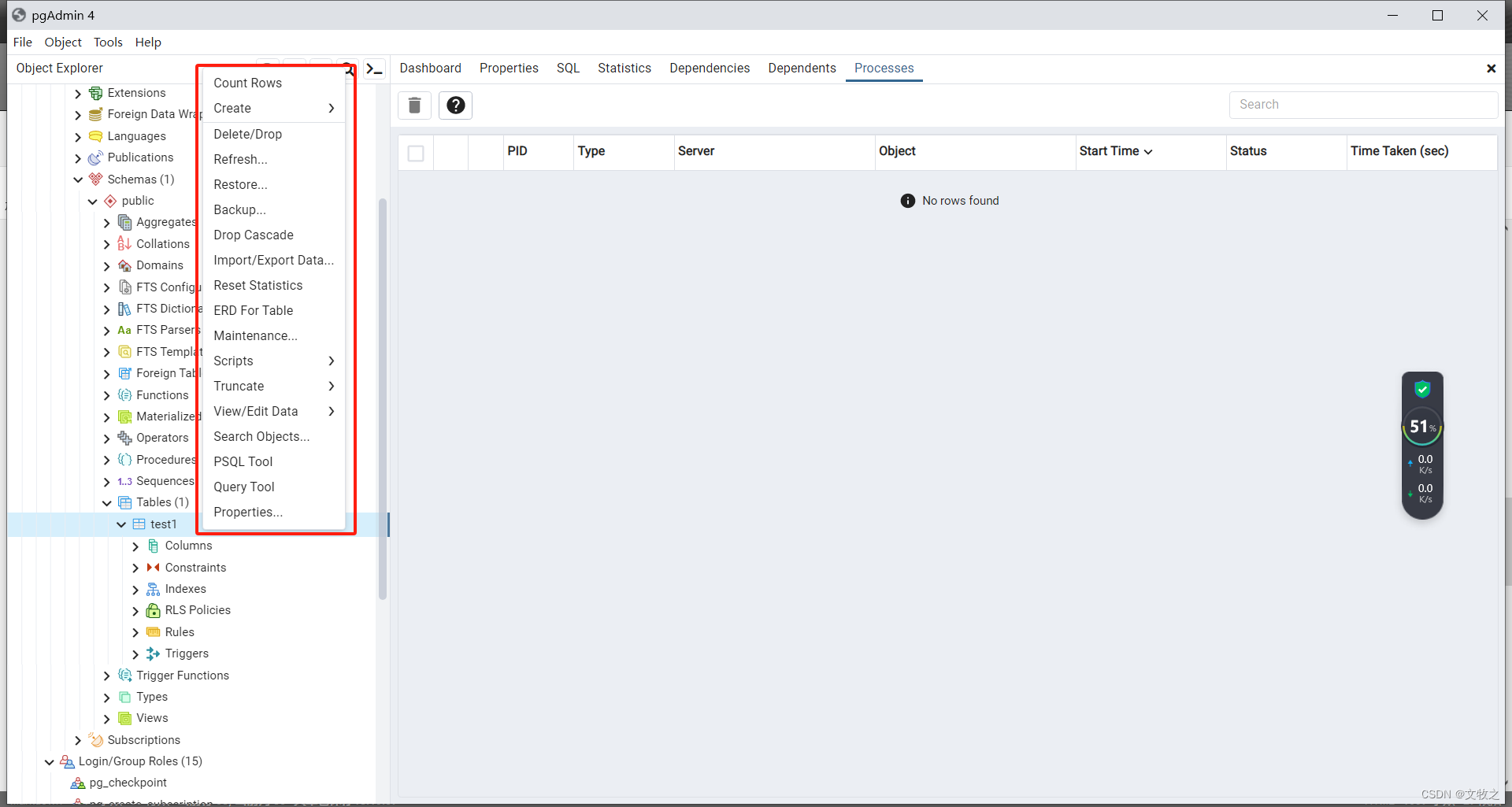The height and width of the screenshot is (807, 1512).
Task: Click the Trigger Functions node icon
Action: [x=124, y=675]
